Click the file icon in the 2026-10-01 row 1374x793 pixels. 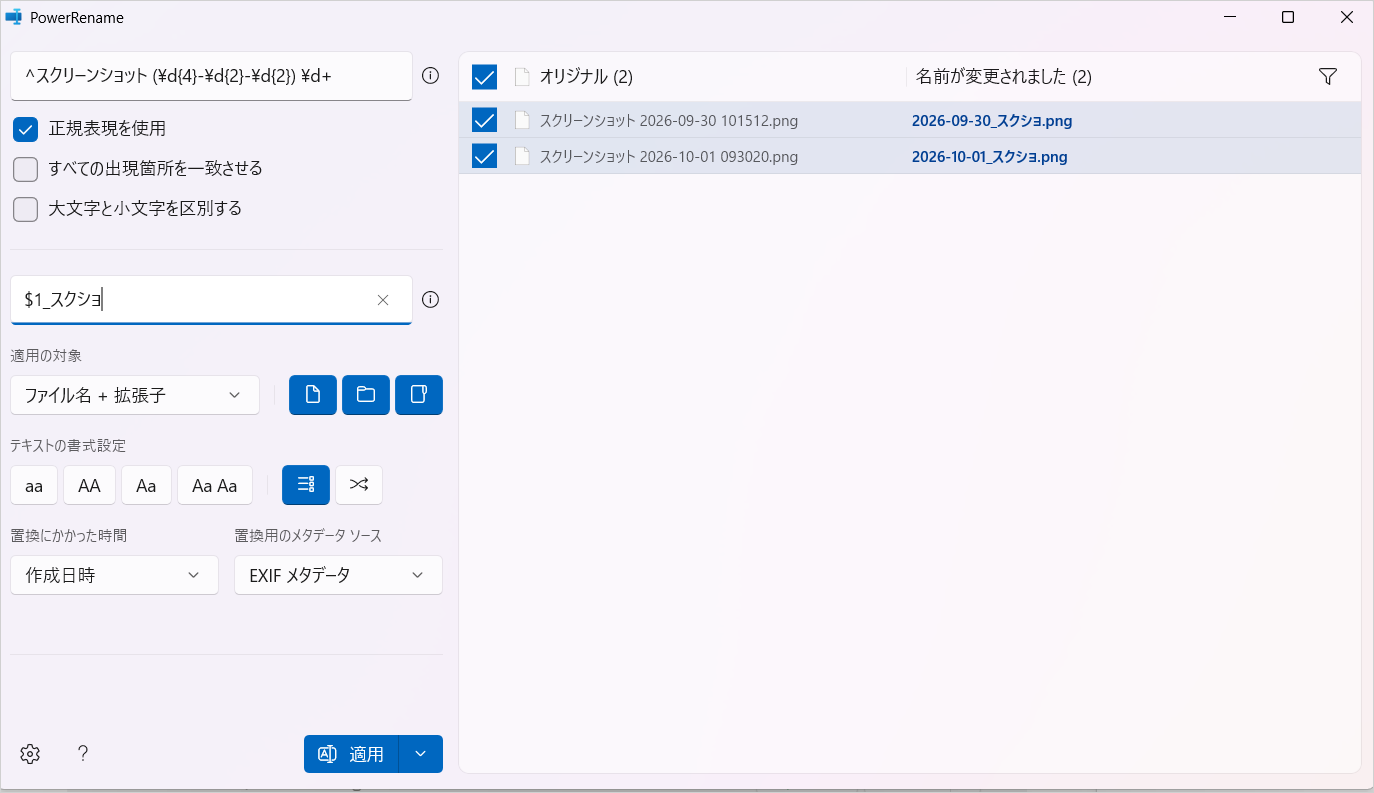pos(521,157)
